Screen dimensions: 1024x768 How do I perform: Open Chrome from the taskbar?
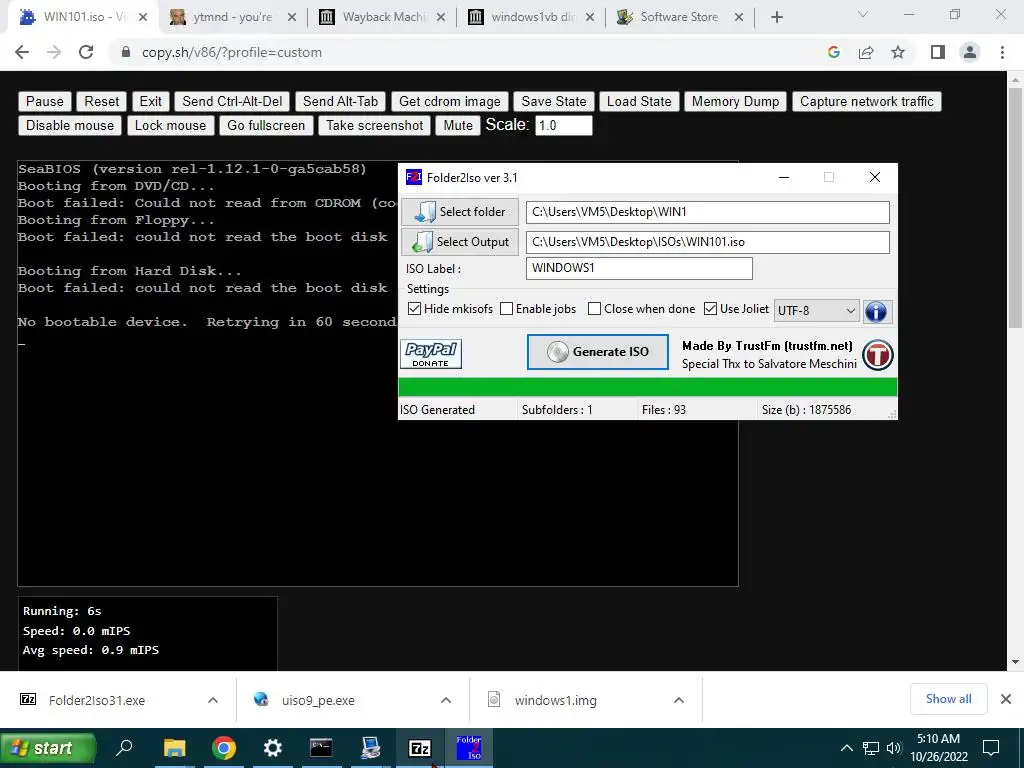pos(223,748)
